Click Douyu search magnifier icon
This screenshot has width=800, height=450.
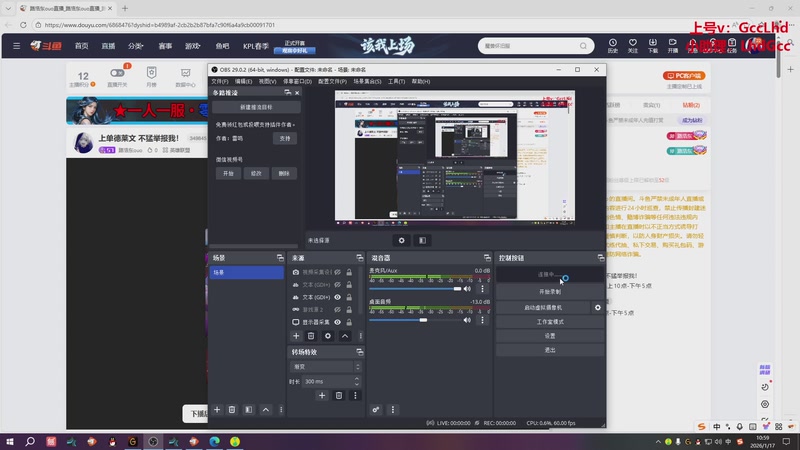[583, 46]
